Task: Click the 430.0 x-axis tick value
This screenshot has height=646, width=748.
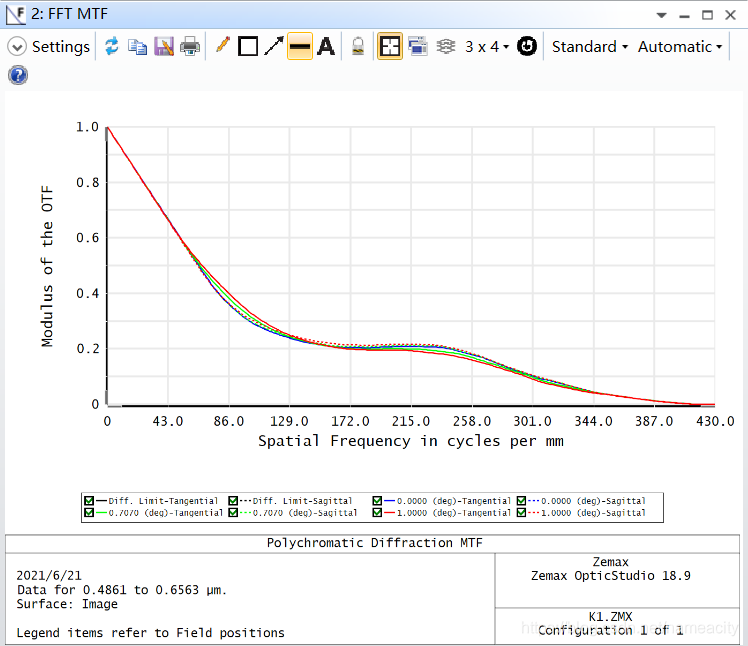Action: click(715, 421)
